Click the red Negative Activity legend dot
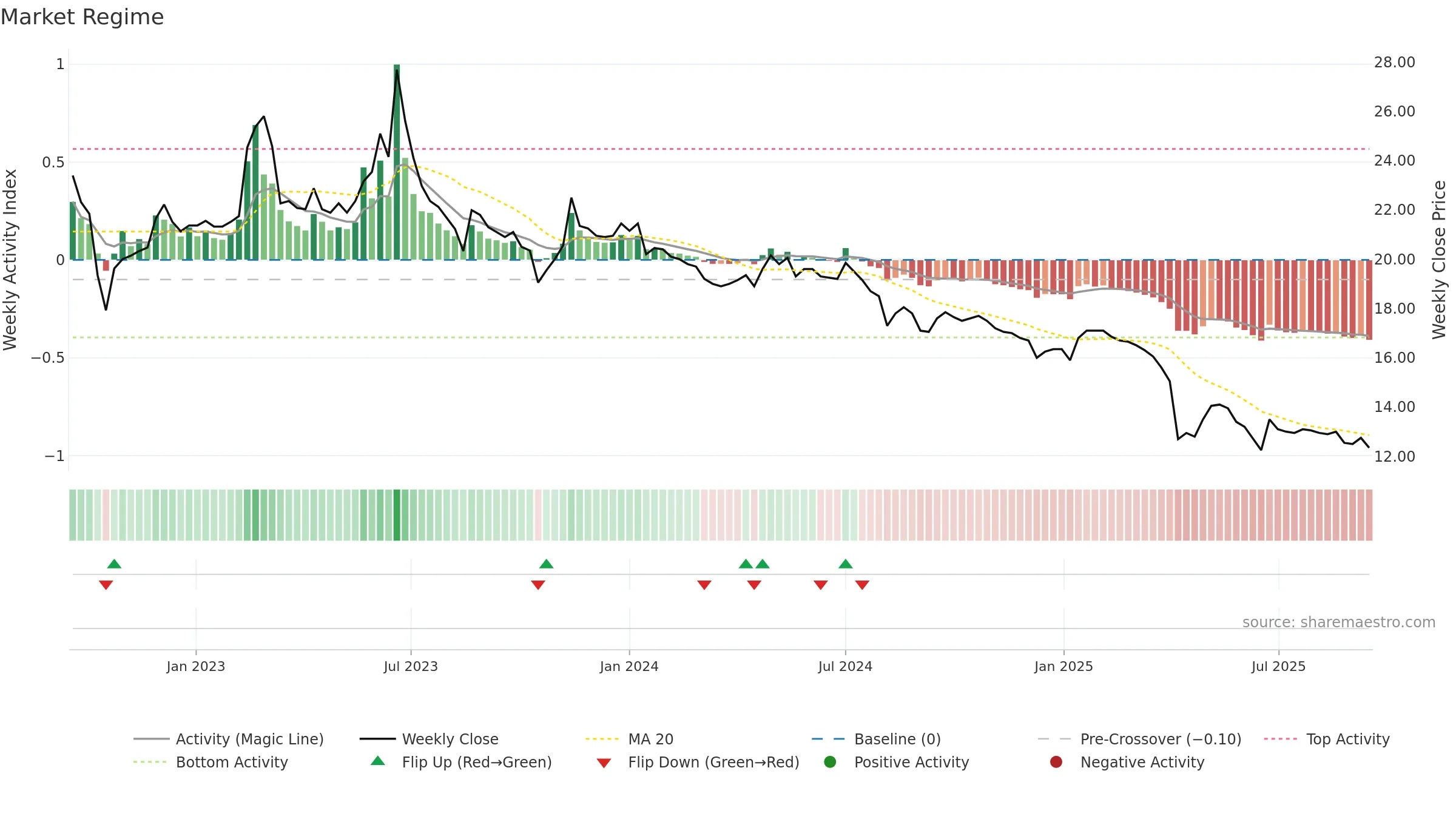This screenshot has height=819, width=1456. click(1056, 761)
